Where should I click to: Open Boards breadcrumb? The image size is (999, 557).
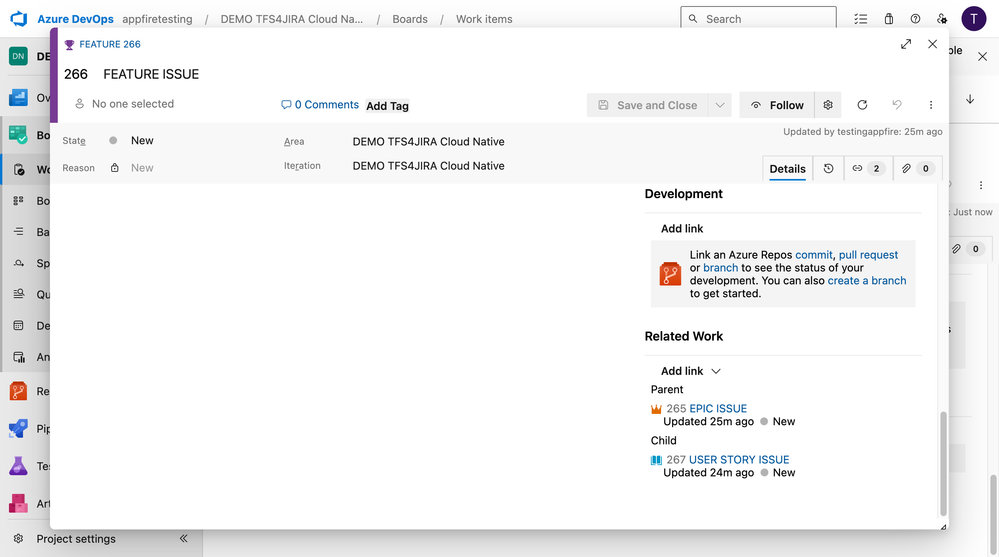pos(410,19)
